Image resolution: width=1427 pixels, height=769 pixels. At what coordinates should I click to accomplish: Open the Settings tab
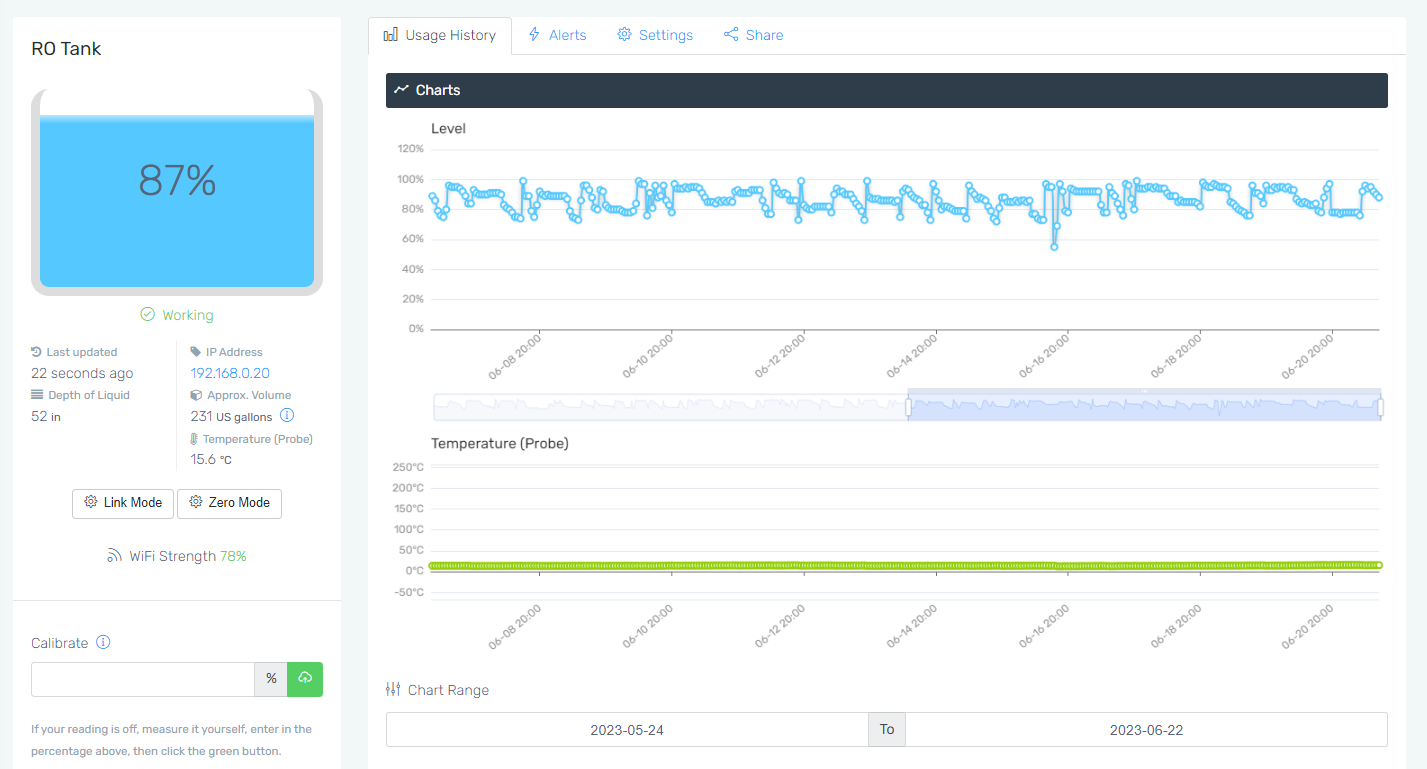click(x=655, y=35)
